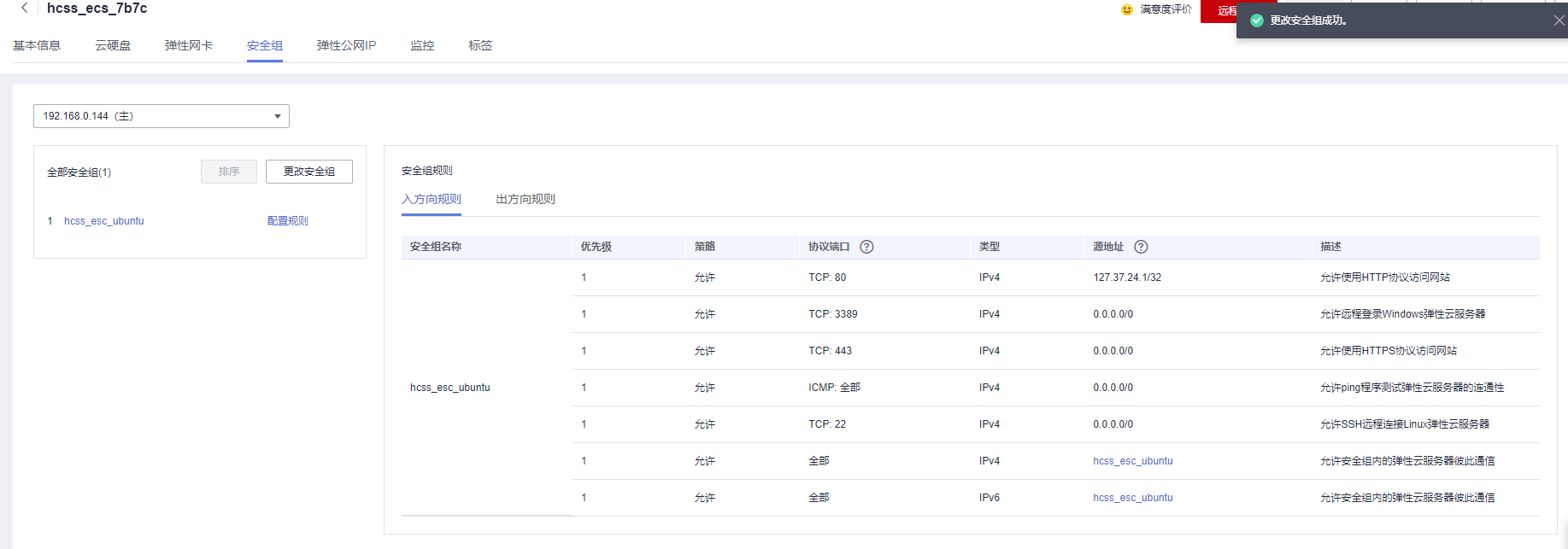Click the 安全组名称 column header

[436, 247]
